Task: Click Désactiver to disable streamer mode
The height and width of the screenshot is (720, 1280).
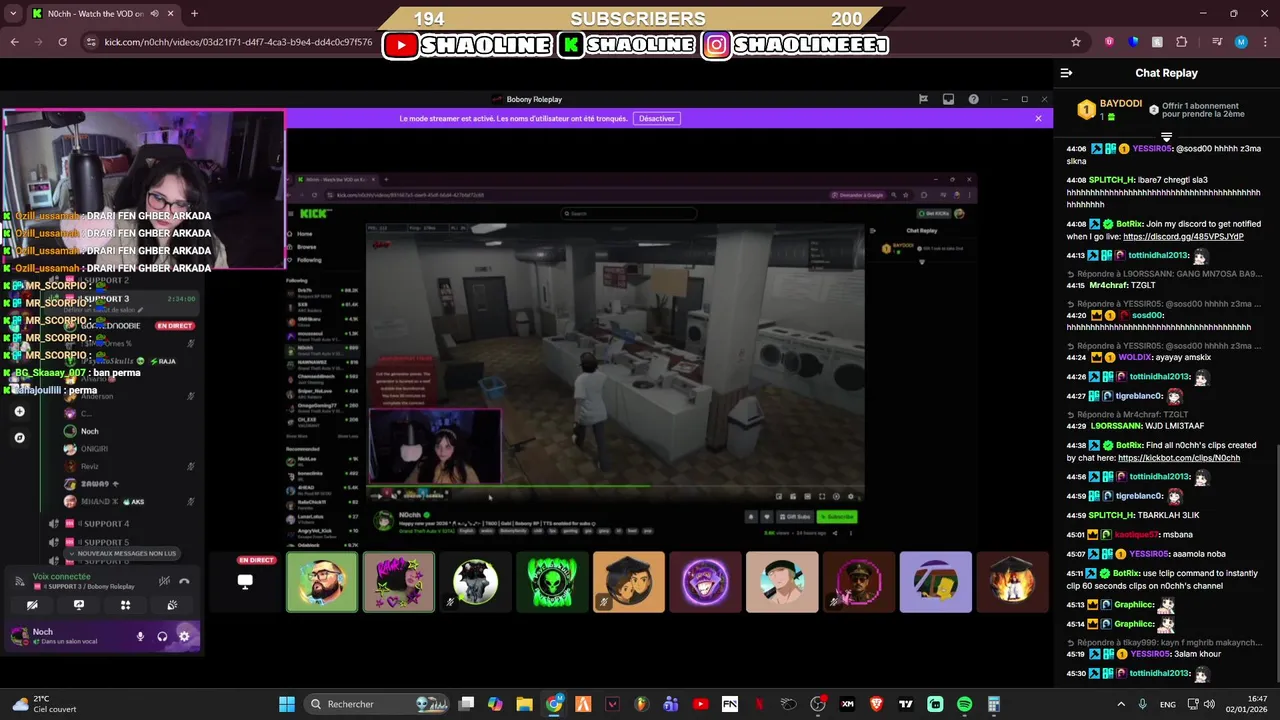Action: click(657, 118)
